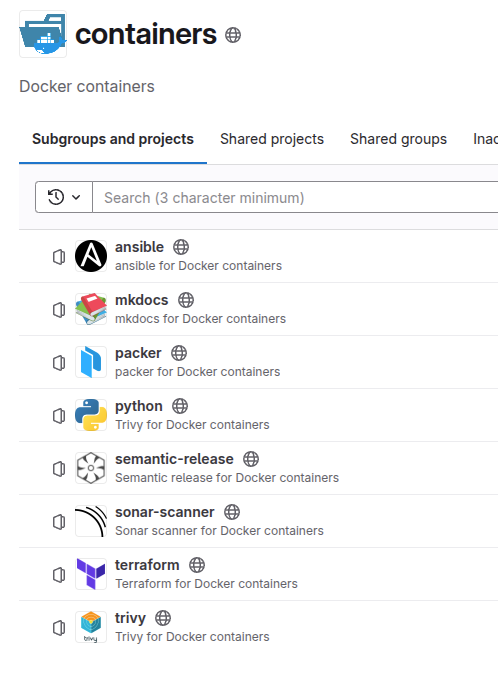Click the description under the python project
This screenshot has width=498, height=689.
(x=193, y=425)
